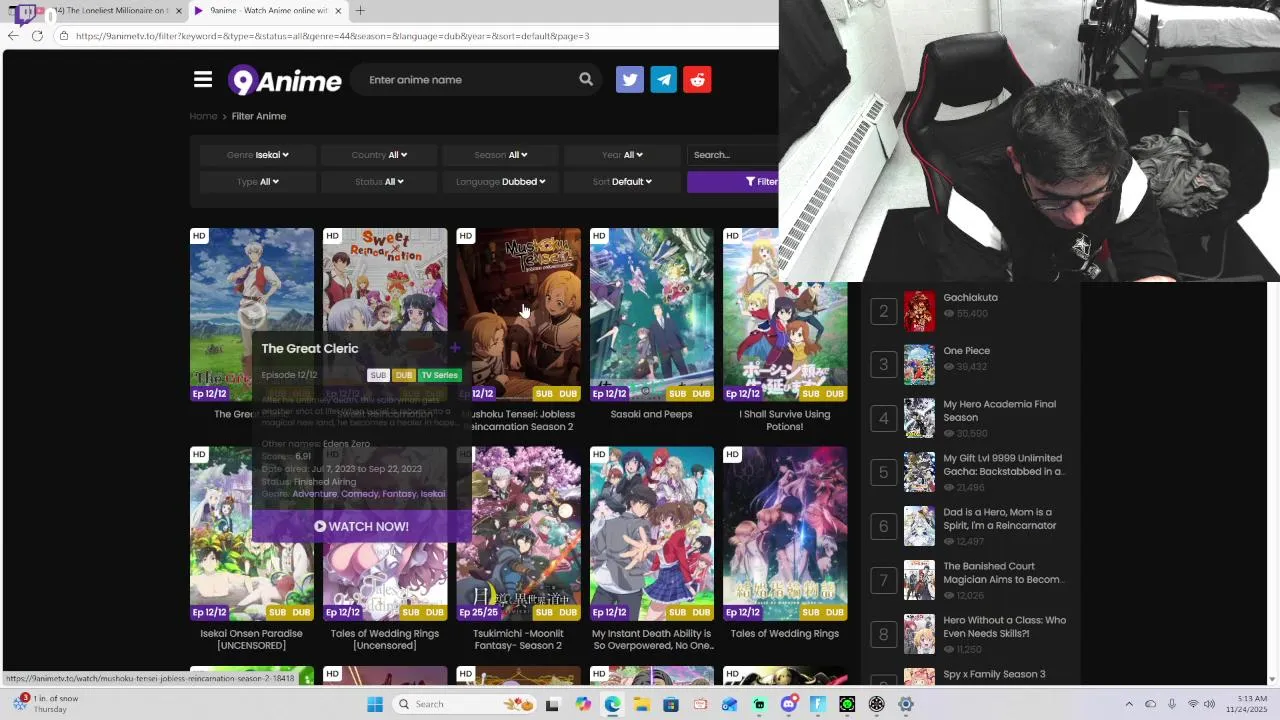
Task: Go back using the browser back arrow
Action: pos(13,36)
